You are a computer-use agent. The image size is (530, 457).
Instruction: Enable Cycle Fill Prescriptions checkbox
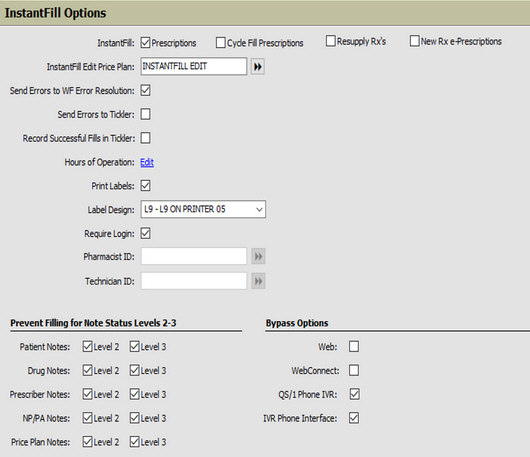pyautogui.click(x=221, y=43)
